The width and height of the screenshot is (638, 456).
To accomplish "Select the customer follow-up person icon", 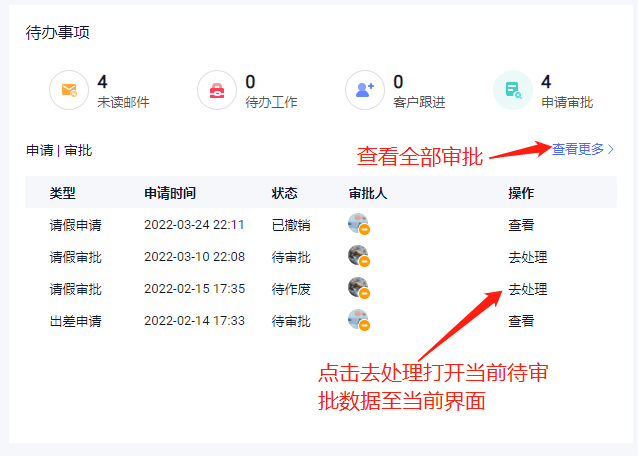I will [x=365, y=90].
